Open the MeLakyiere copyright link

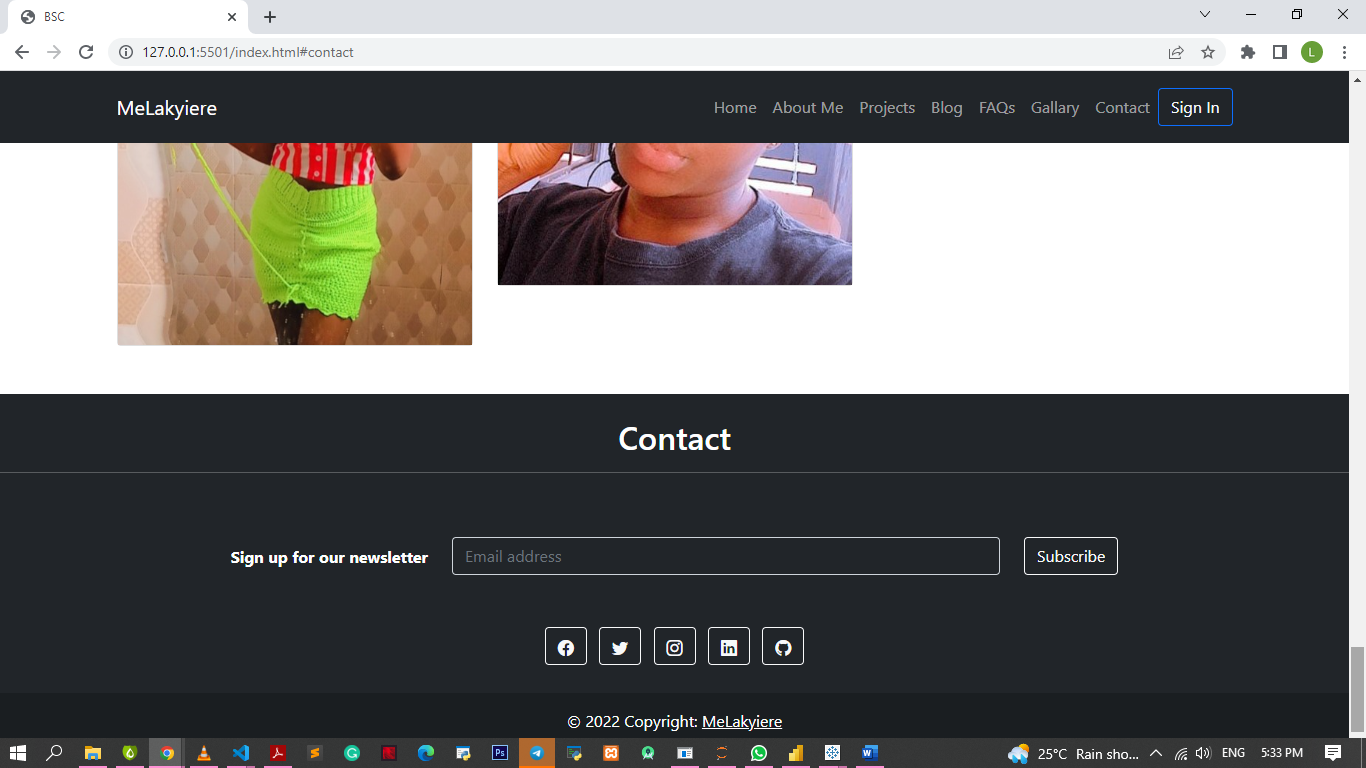point(742,721)
